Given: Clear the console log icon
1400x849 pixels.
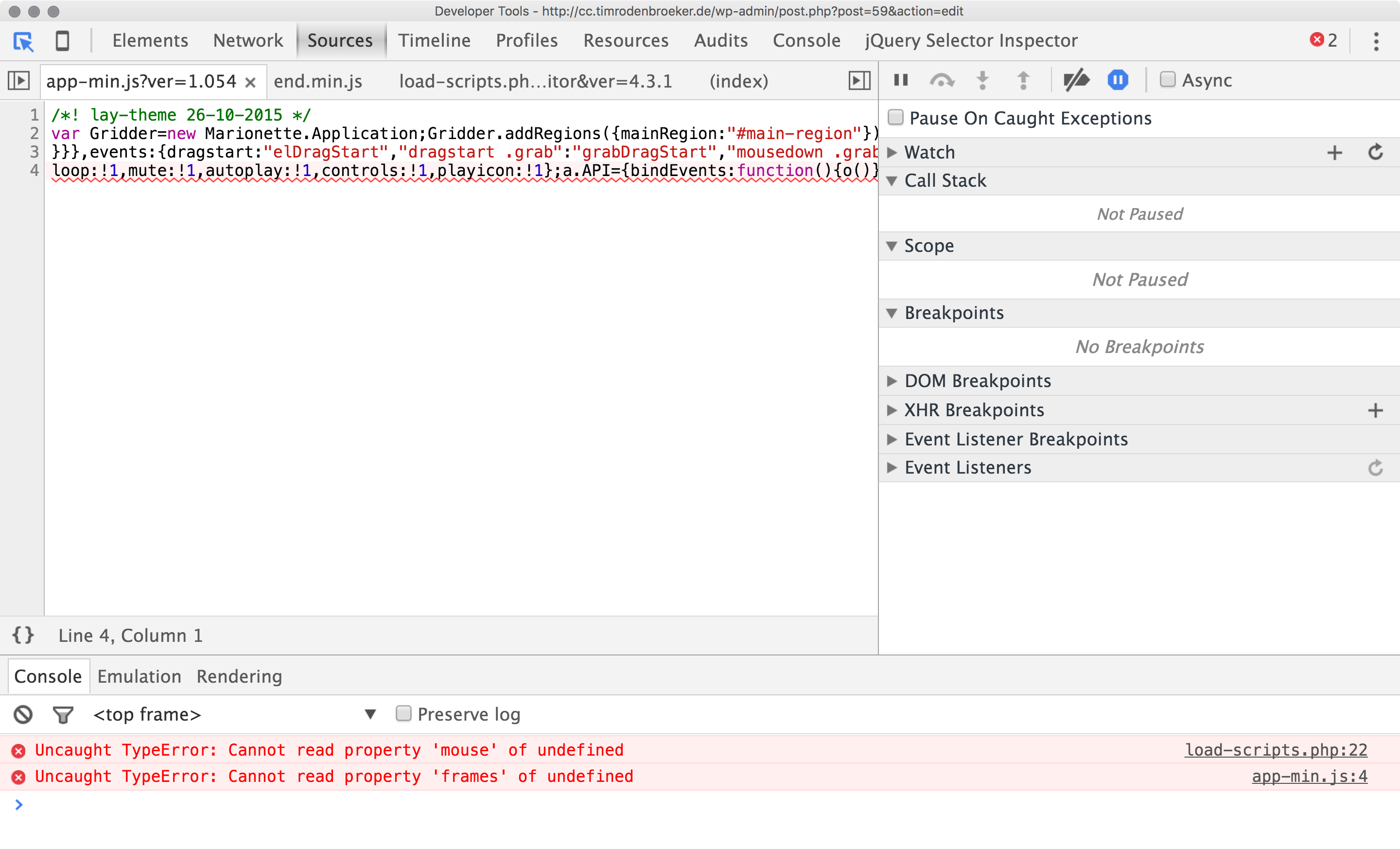Looking at the screenshot, I should pos(23,714).
